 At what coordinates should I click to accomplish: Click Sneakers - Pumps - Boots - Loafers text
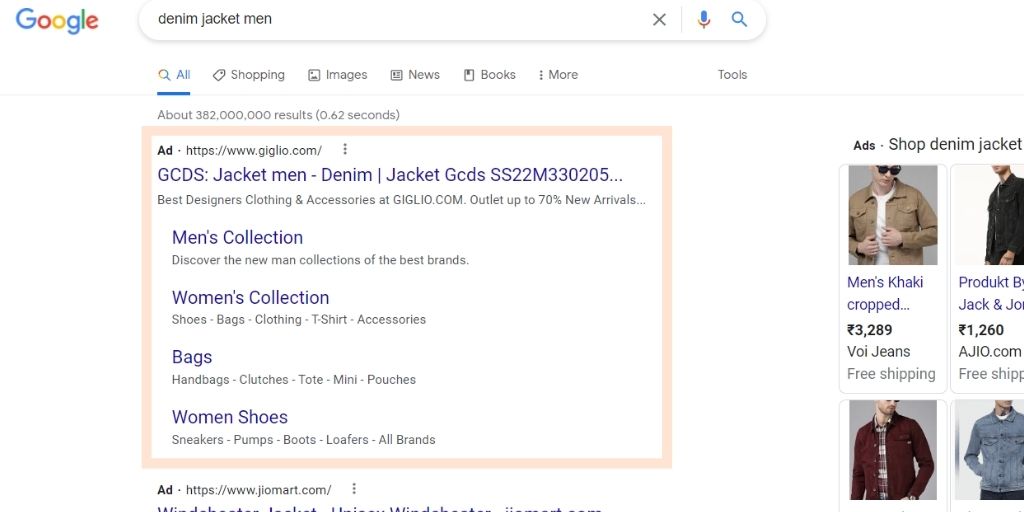point(303,440)
